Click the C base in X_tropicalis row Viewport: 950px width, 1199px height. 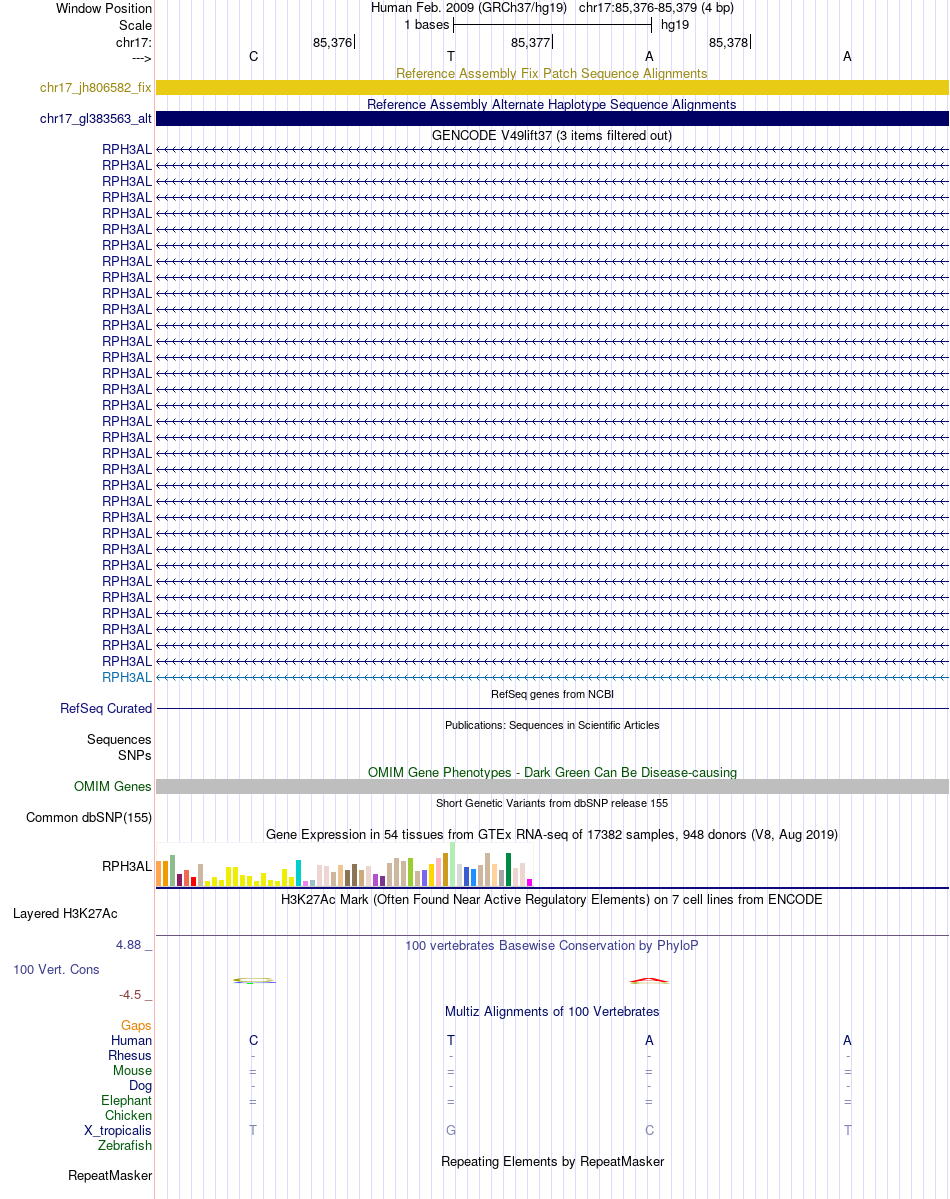pyautogui.click(x=649, y=1130)
